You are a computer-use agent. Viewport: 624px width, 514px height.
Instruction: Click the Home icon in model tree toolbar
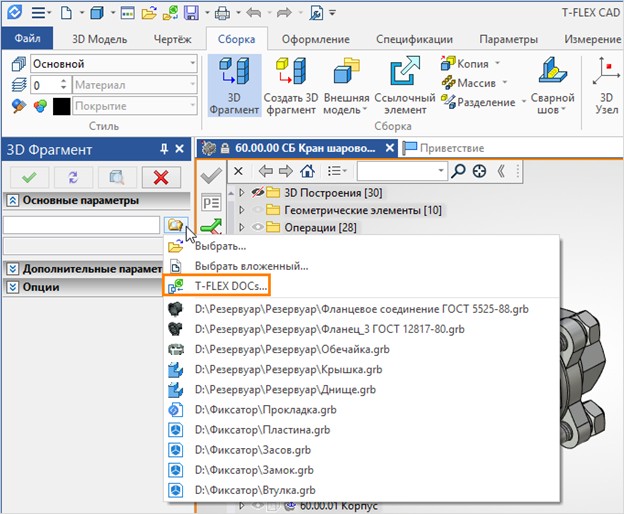[x=307, y=171]
